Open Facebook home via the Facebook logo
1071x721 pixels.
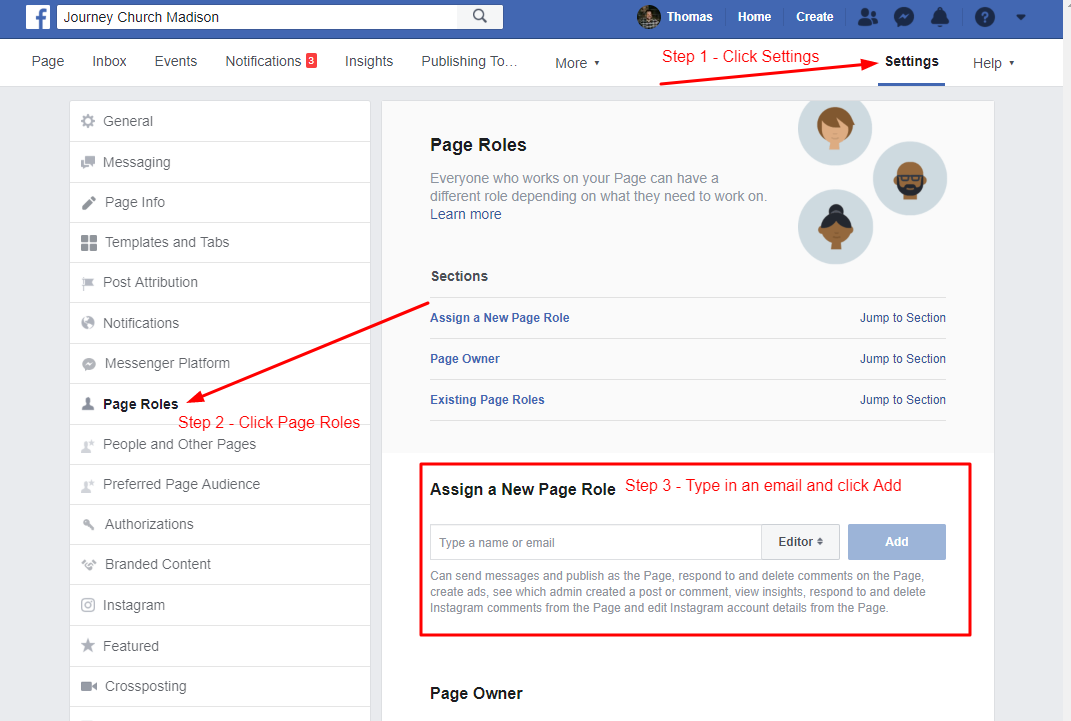point(37,16)
